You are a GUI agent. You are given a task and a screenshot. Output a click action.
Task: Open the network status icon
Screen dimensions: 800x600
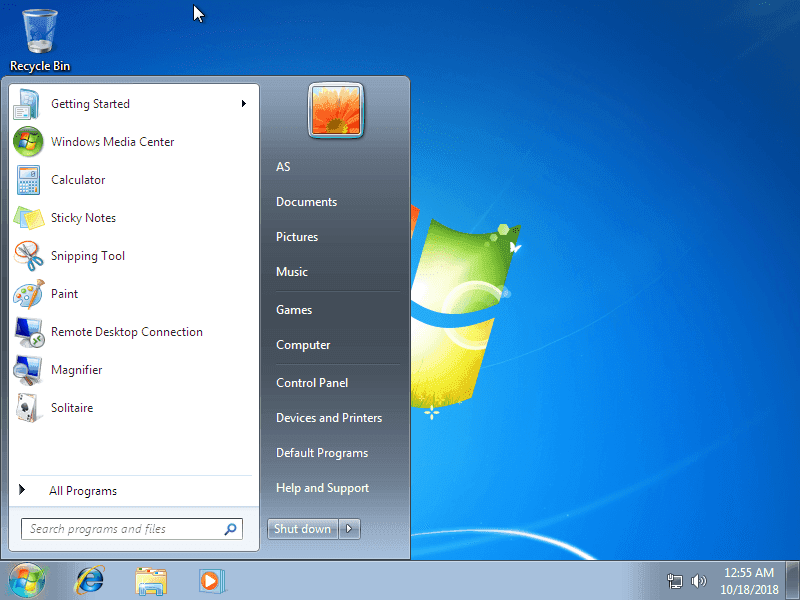pyautogui.click(x=675, y=580)
